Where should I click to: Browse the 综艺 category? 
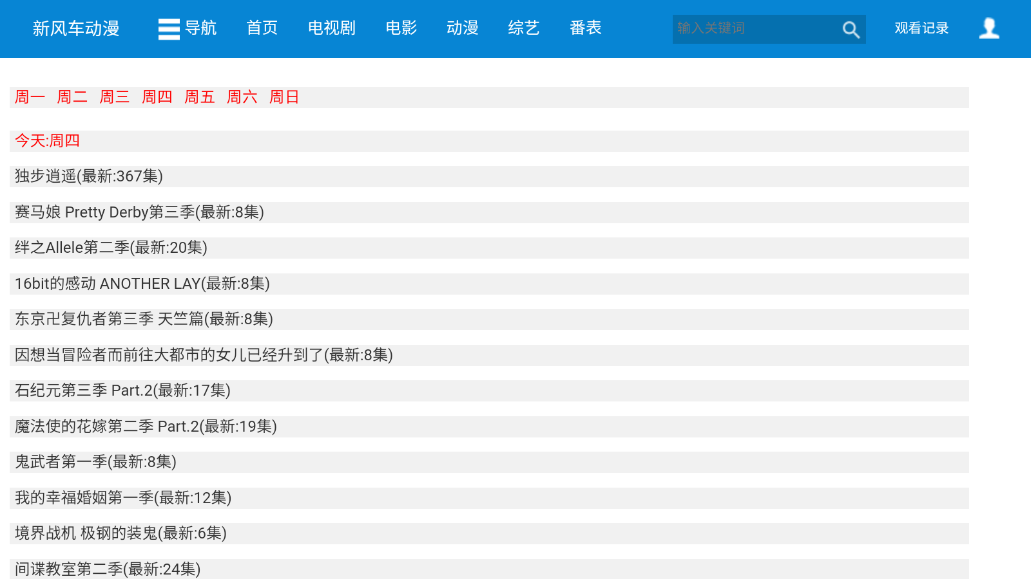523,28
